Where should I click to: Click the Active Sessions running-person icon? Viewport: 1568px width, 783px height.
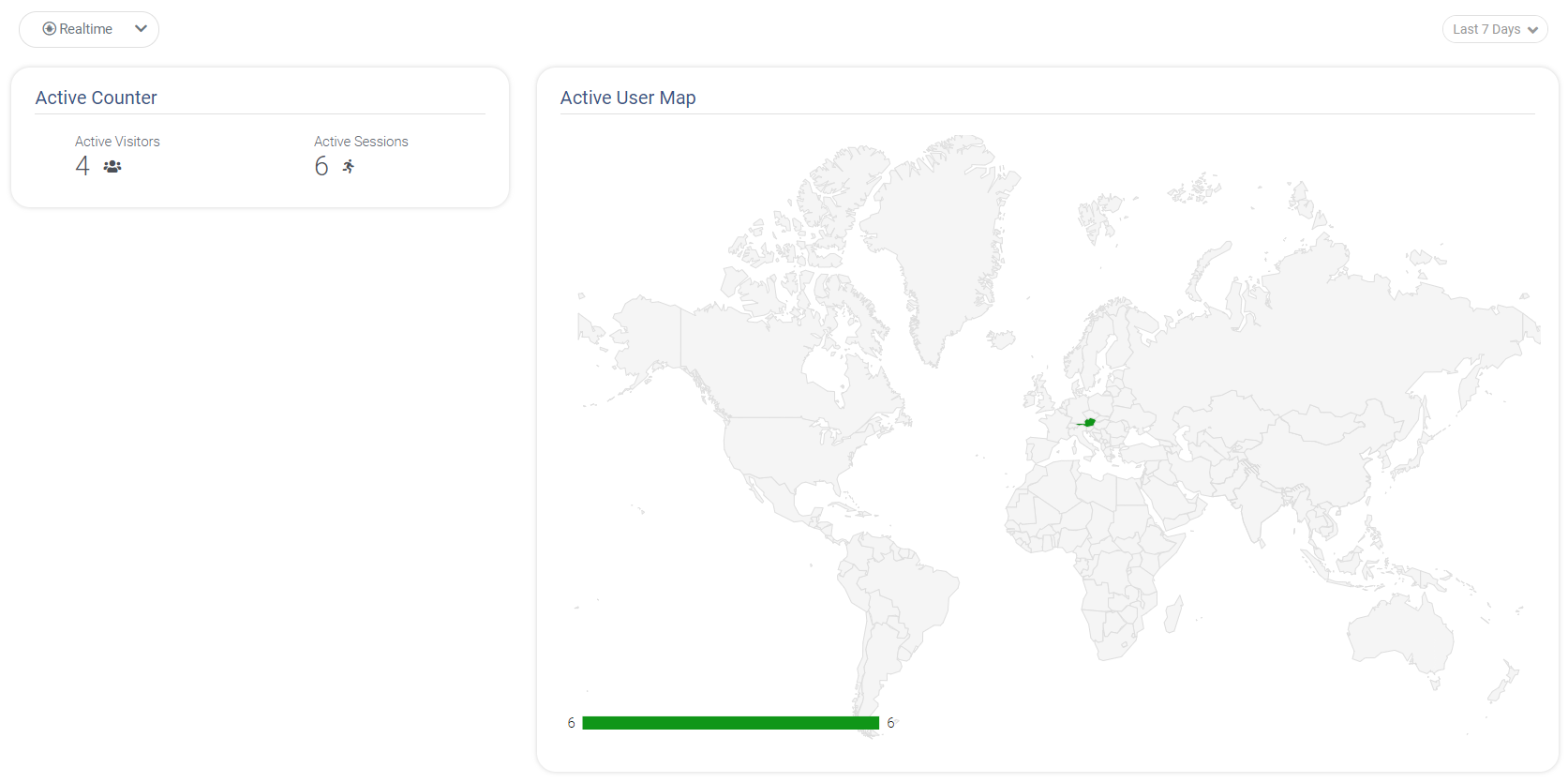[x=349, y=166]
